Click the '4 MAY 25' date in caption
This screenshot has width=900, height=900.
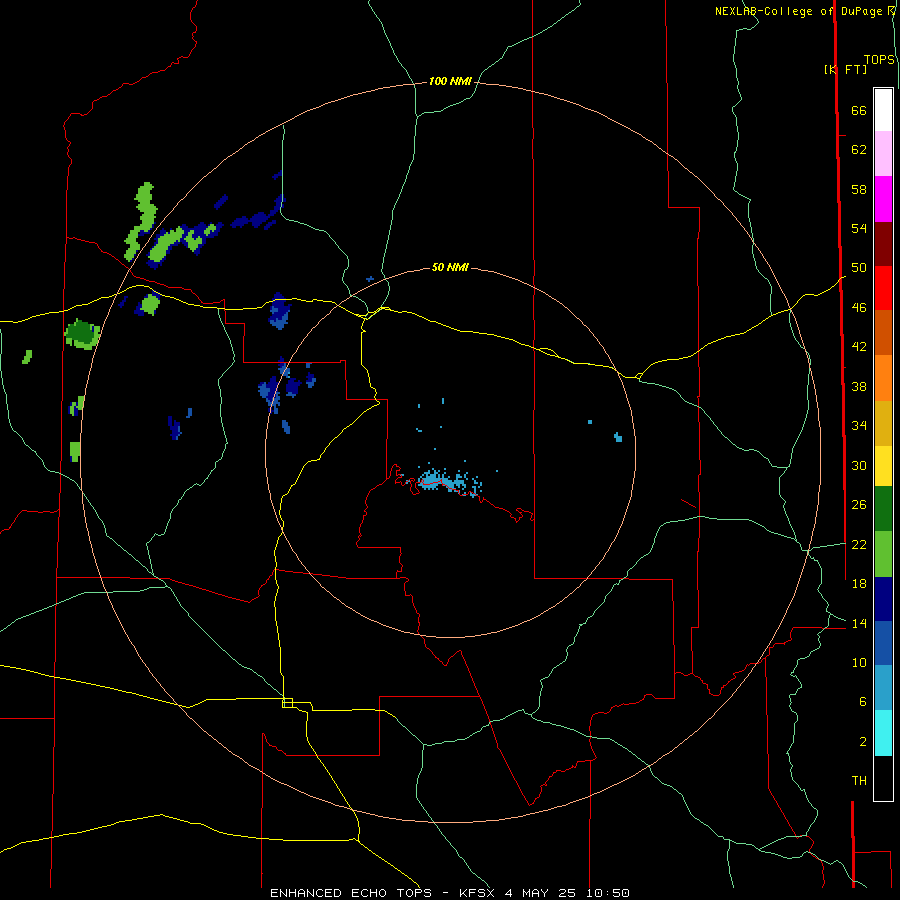(542, 893)
